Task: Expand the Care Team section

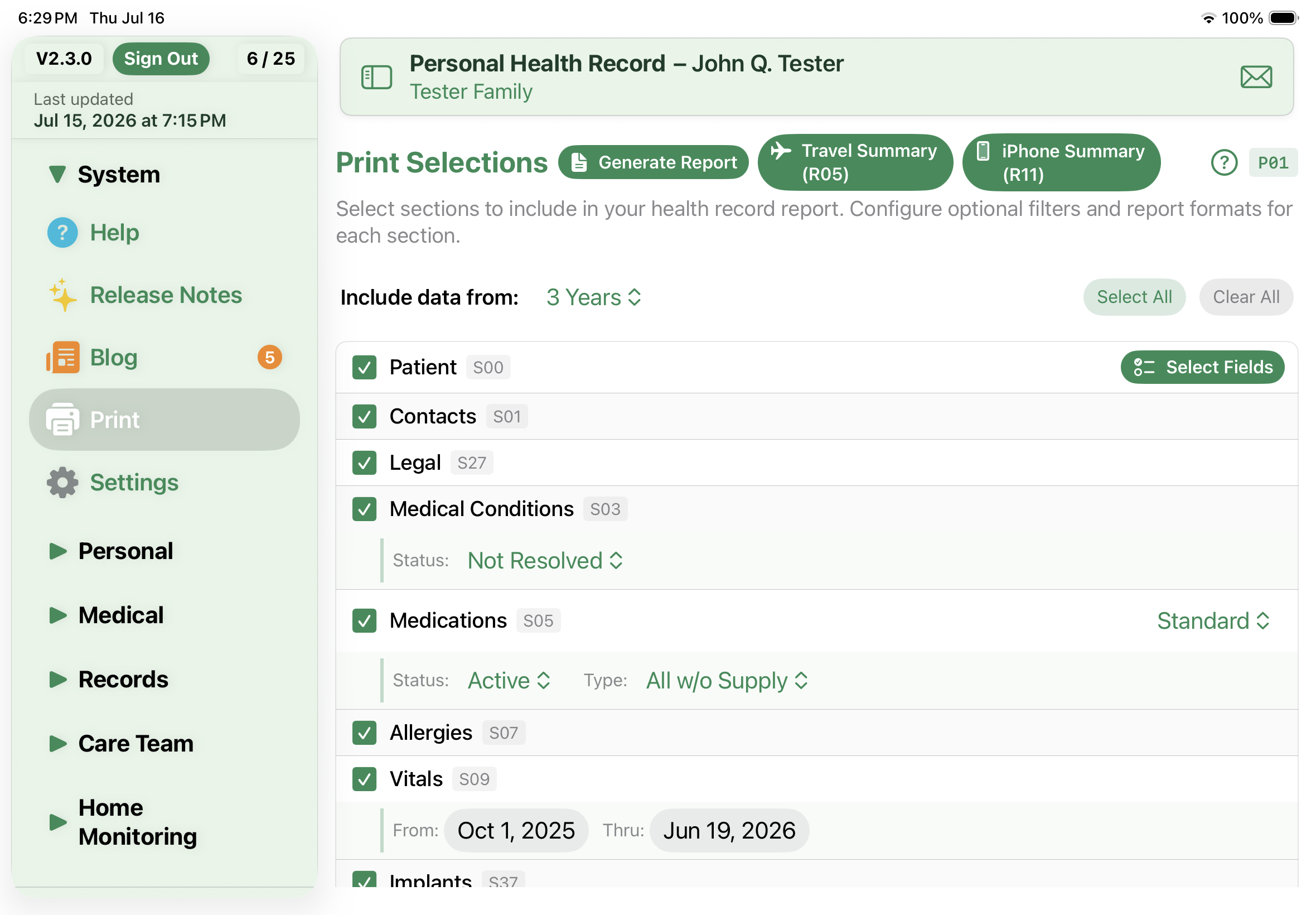Action: tap(57, 744)
